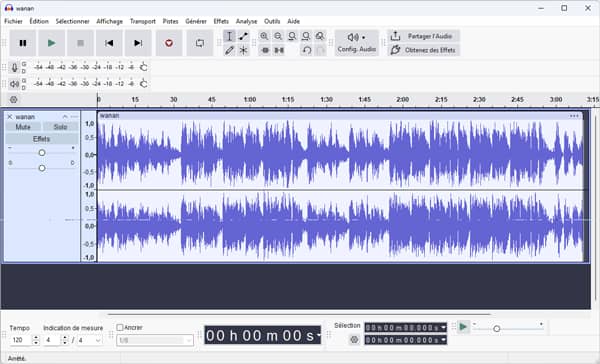Click the speaker playback meter icon
This screenshot has width=600, height=364.
point(14,84)
